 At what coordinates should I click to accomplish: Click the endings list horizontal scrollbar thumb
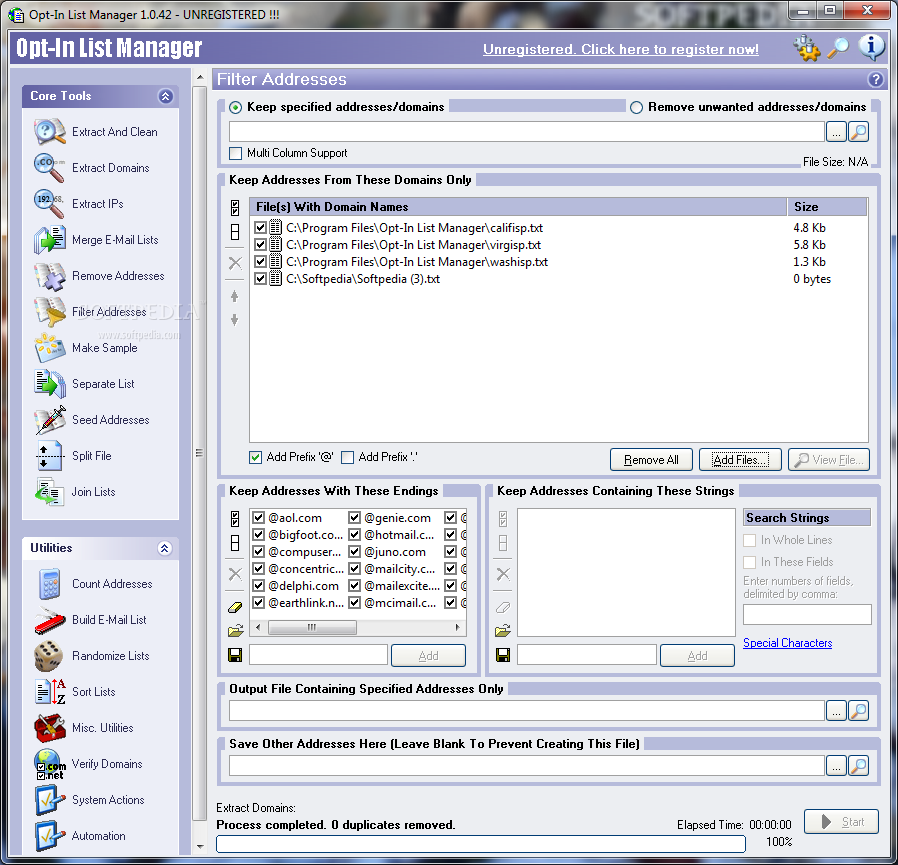313,627
